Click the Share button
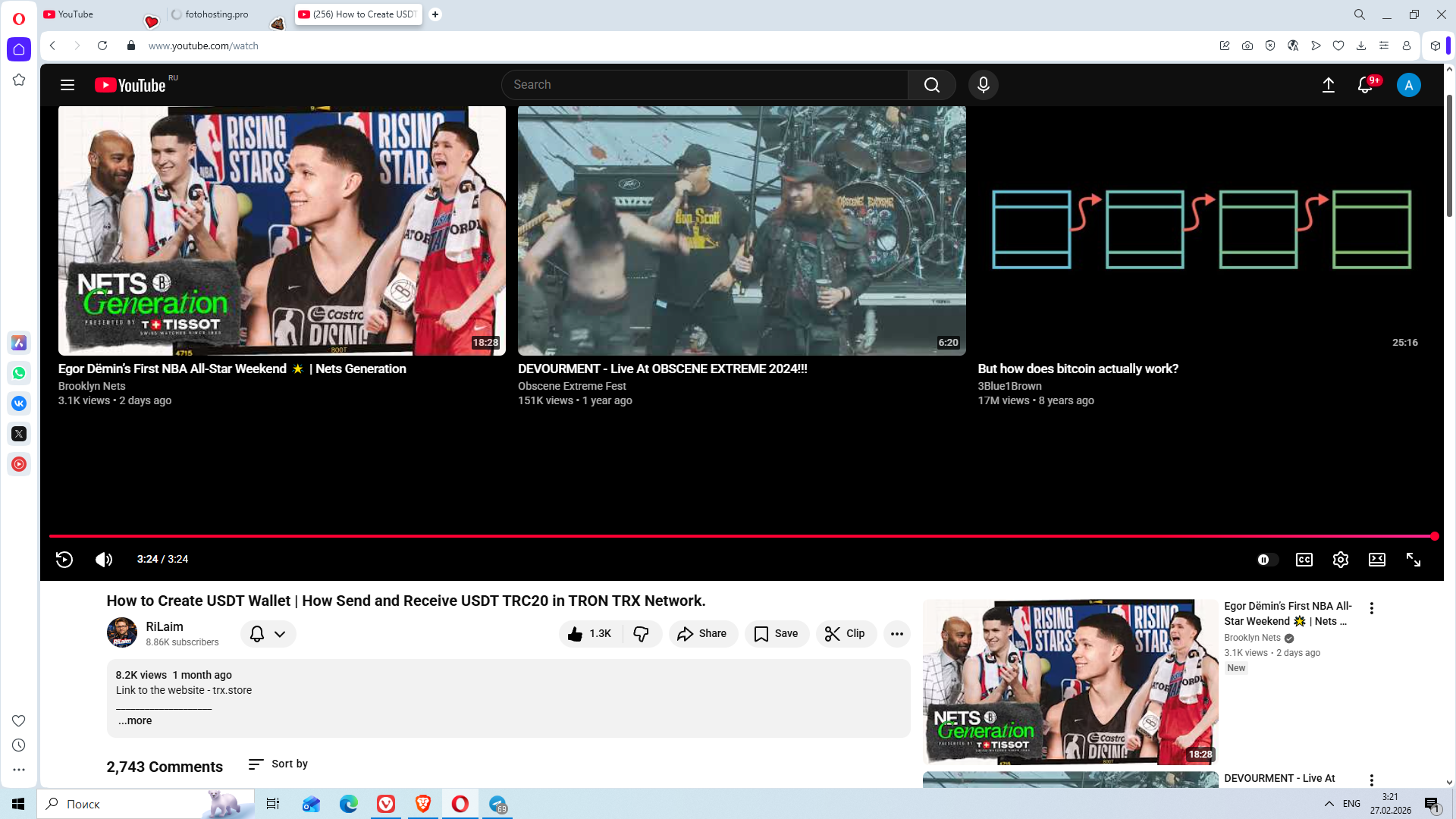The height and width of the screenshot is (819, 1456). click(x=702, y=634)
